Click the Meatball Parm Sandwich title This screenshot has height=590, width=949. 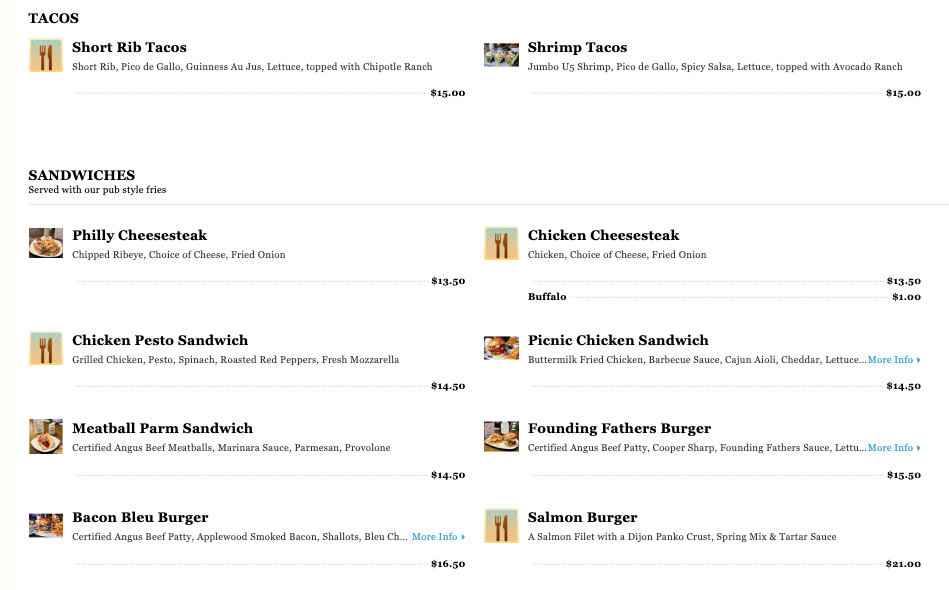(162, 428)
